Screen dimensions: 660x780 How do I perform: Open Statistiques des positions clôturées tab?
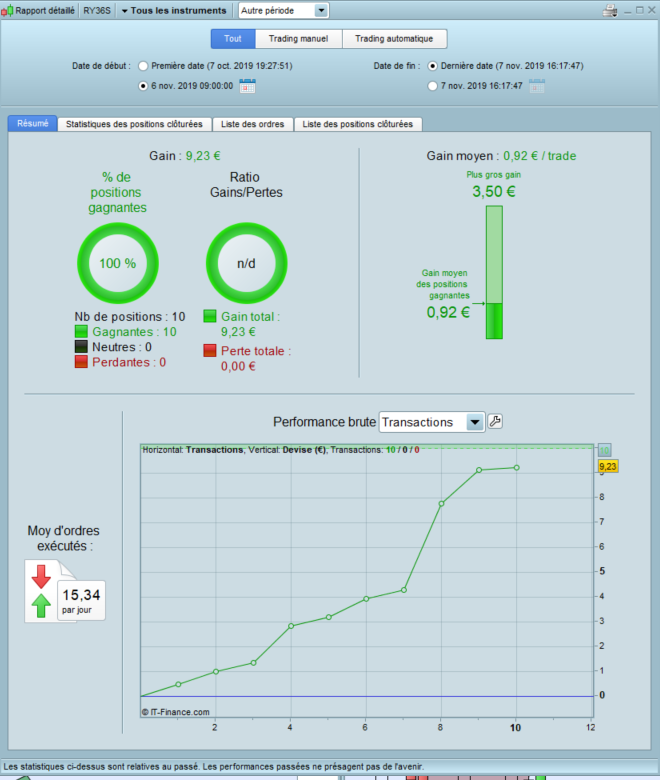(134, 124)
